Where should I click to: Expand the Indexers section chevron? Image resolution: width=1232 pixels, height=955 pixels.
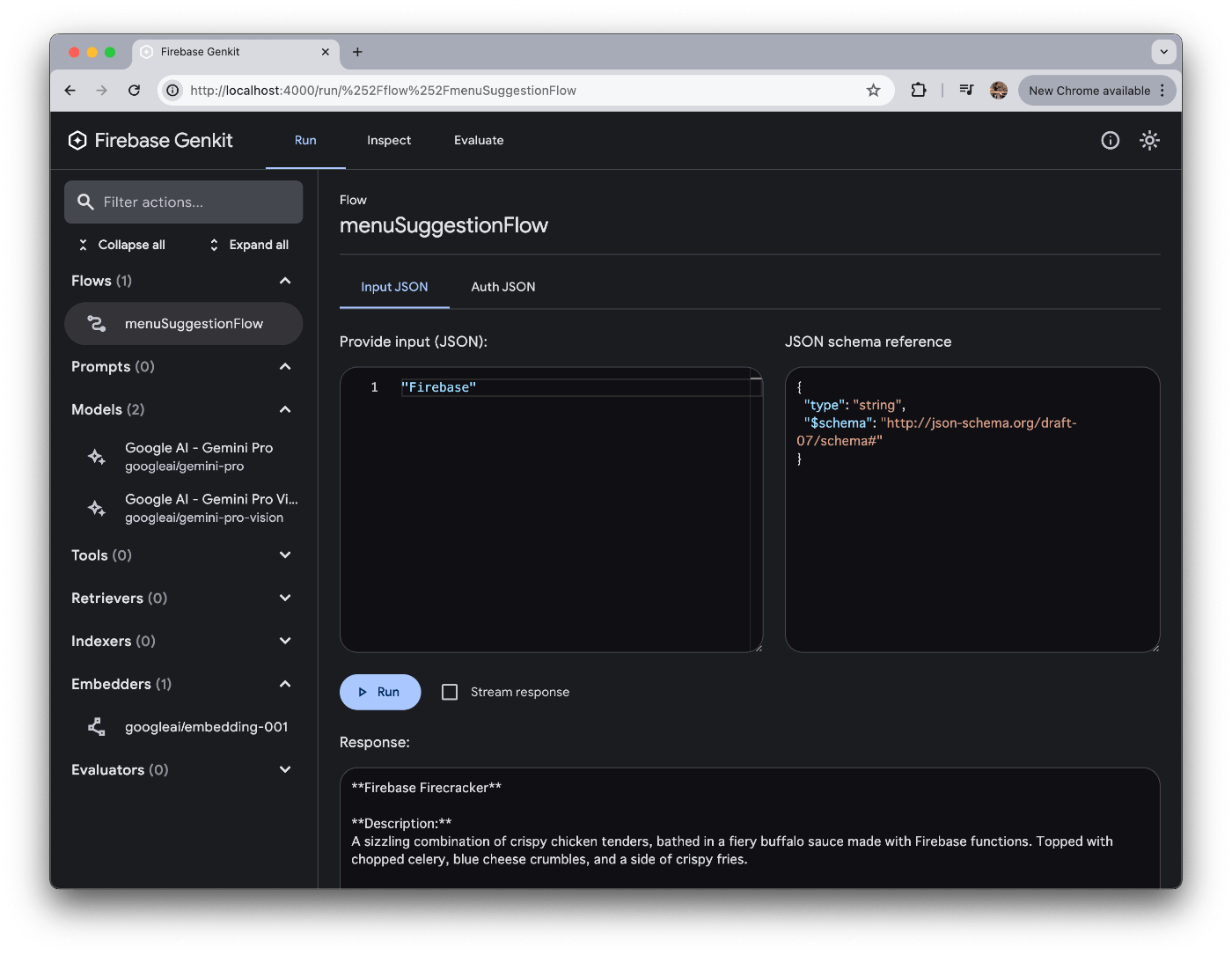coord(285,641)
